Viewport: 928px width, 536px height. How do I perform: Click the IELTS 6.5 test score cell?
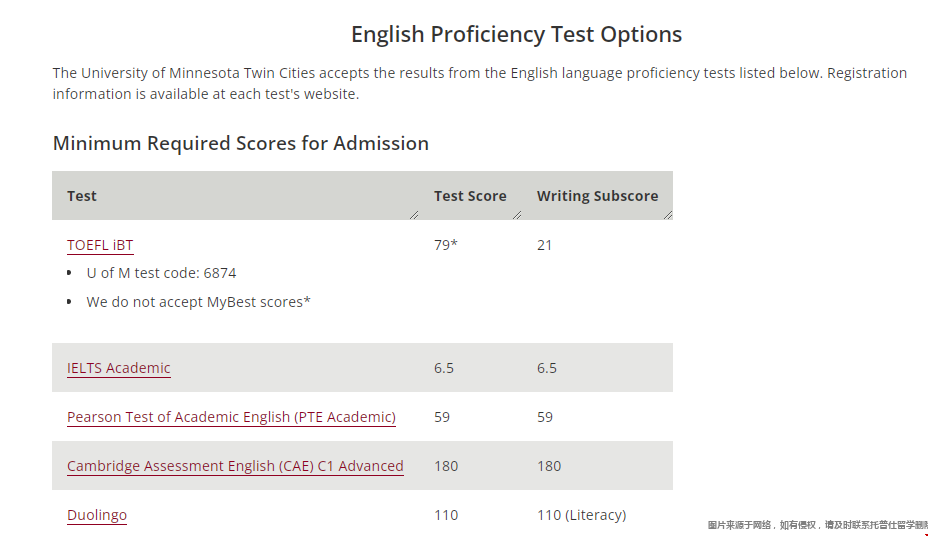[444, 368]
